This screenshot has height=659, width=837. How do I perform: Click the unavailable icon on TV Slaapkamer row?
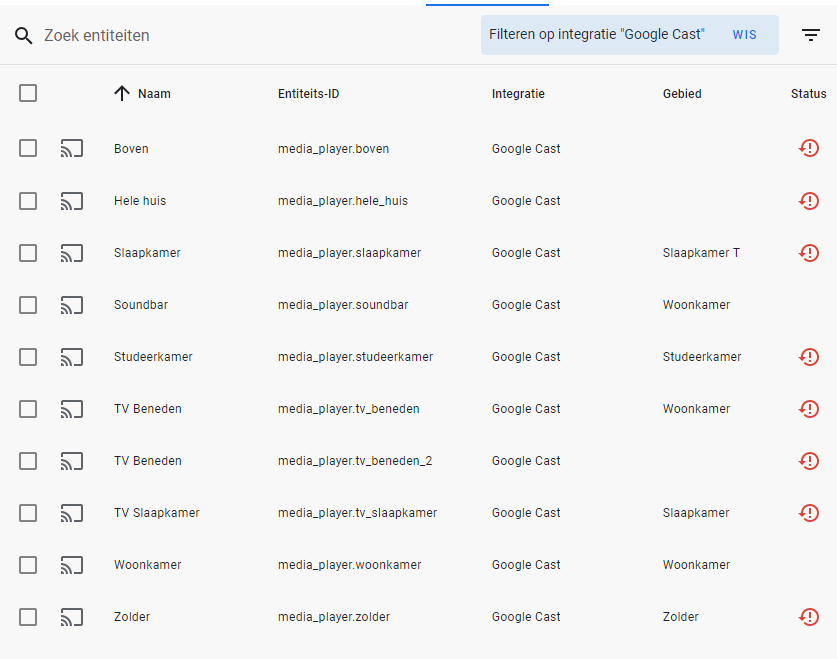(x=809, y=513)
